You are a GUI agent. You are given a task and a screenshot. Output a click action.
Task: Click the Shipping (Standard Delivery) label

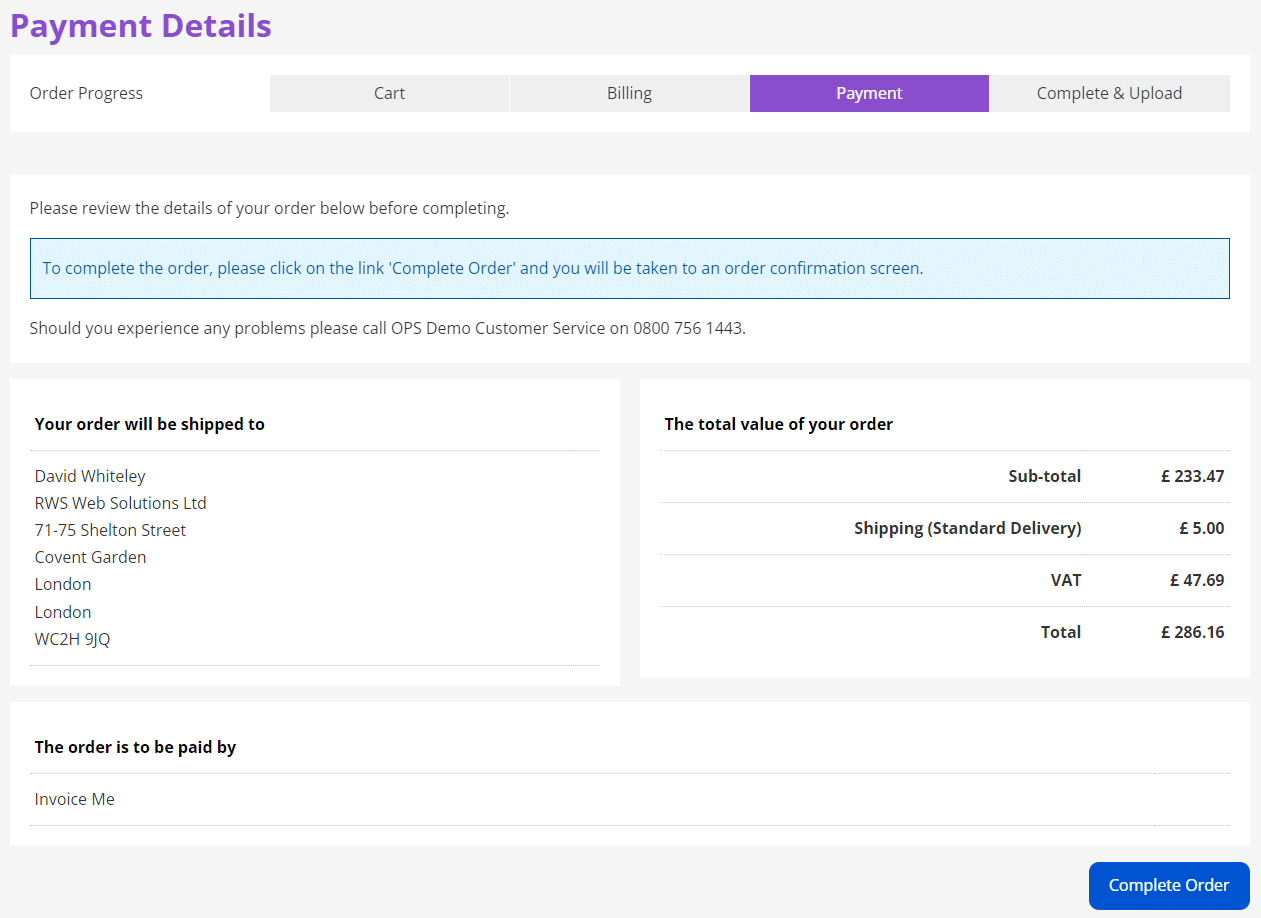click(x=967, y=528)
